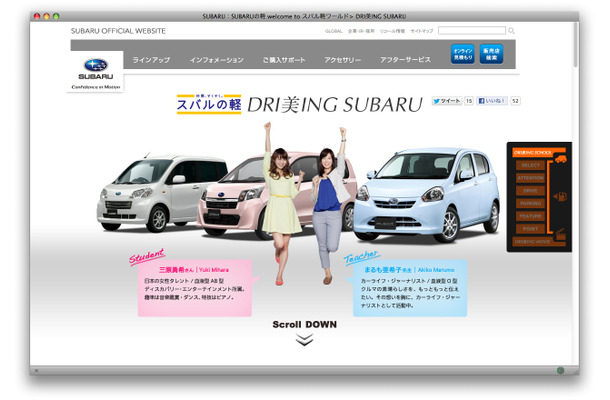
Task: Click the オンライン見積もり blue button
Action: click(x=463, y=54)
